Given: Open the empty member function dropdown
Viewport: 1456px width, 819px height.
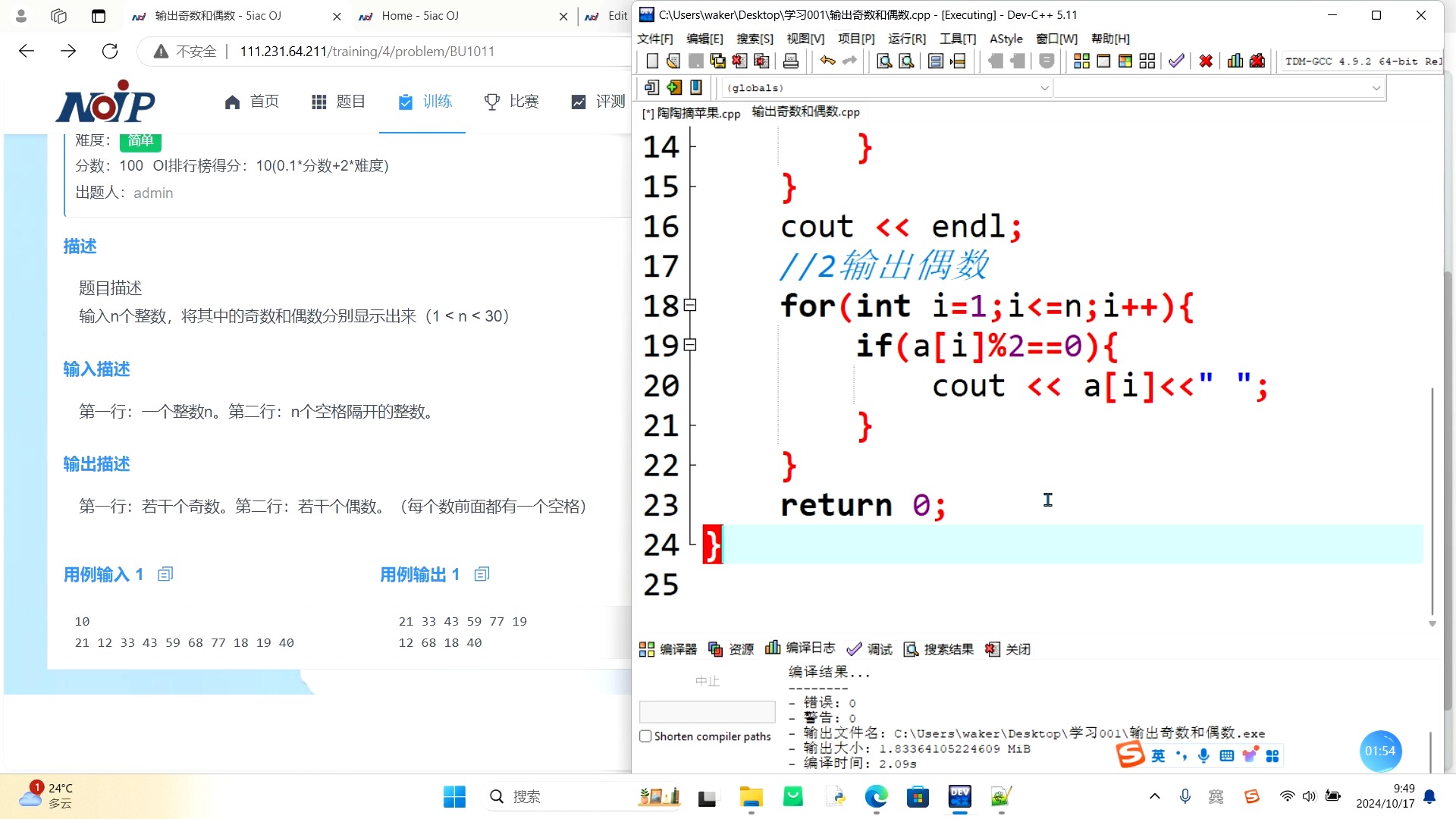Looking at the screenshot, I should [1218, 88].
